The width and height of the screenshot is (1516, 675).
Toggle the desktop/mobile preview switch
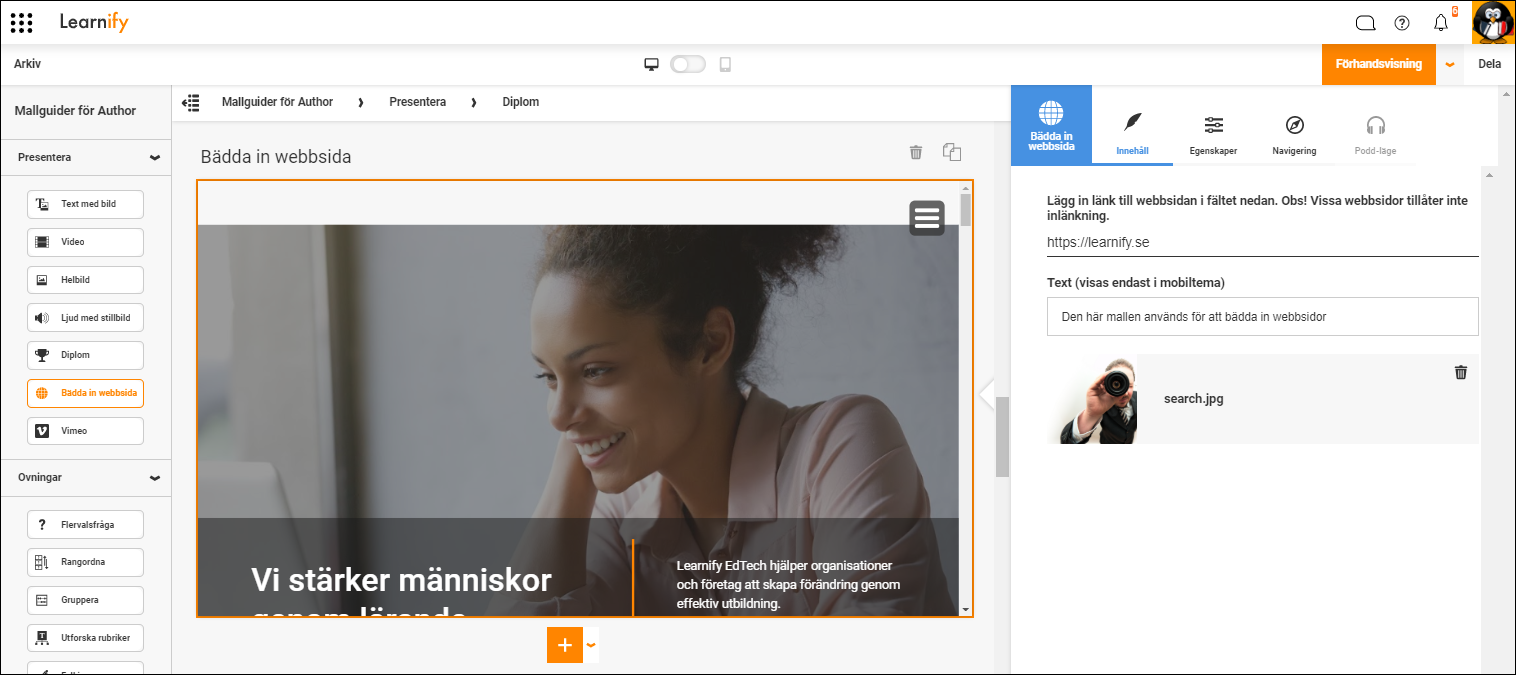688,64
